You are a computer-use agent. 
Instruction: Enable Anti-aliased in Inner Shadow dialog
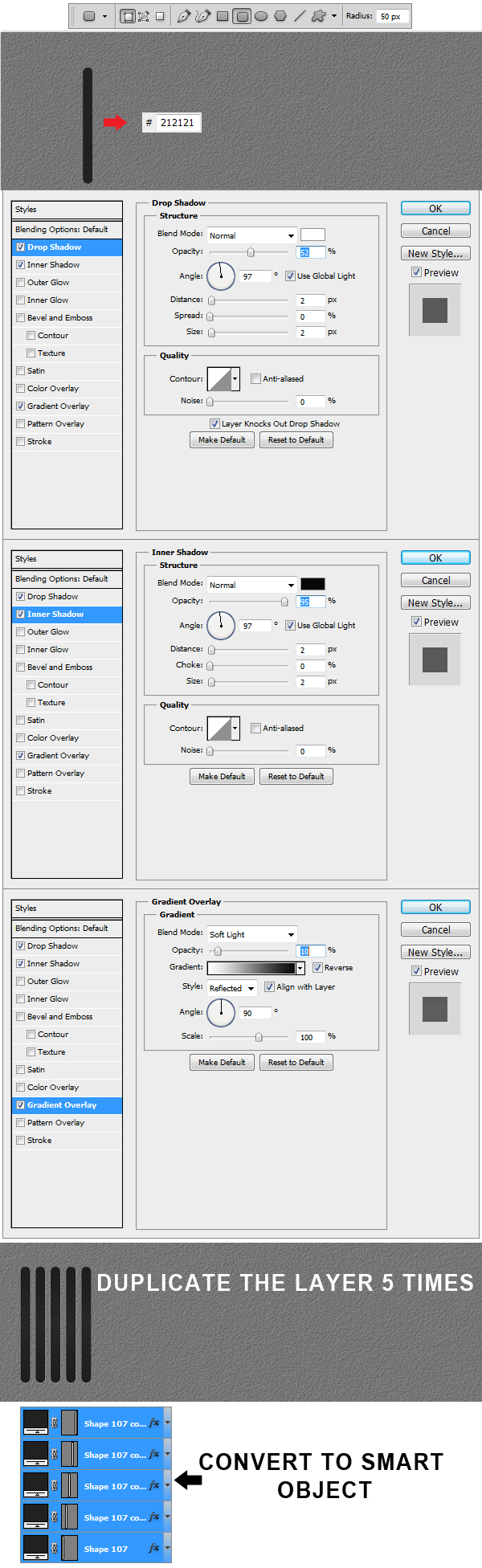click(x=255, y=729)
